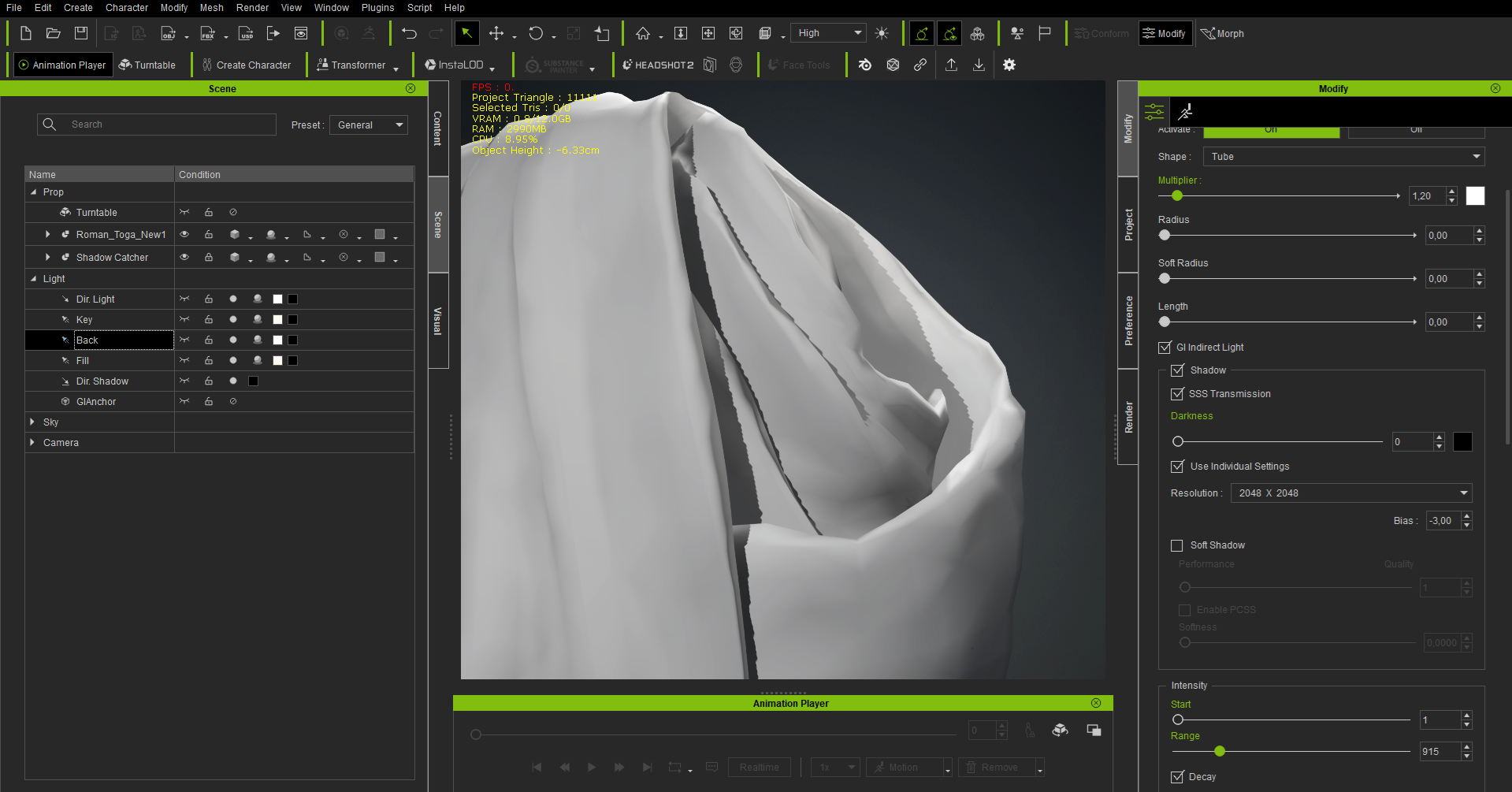Click the Undo arrow icon
This screenshot has width=1512, height=792.
(x=409, y=33)
